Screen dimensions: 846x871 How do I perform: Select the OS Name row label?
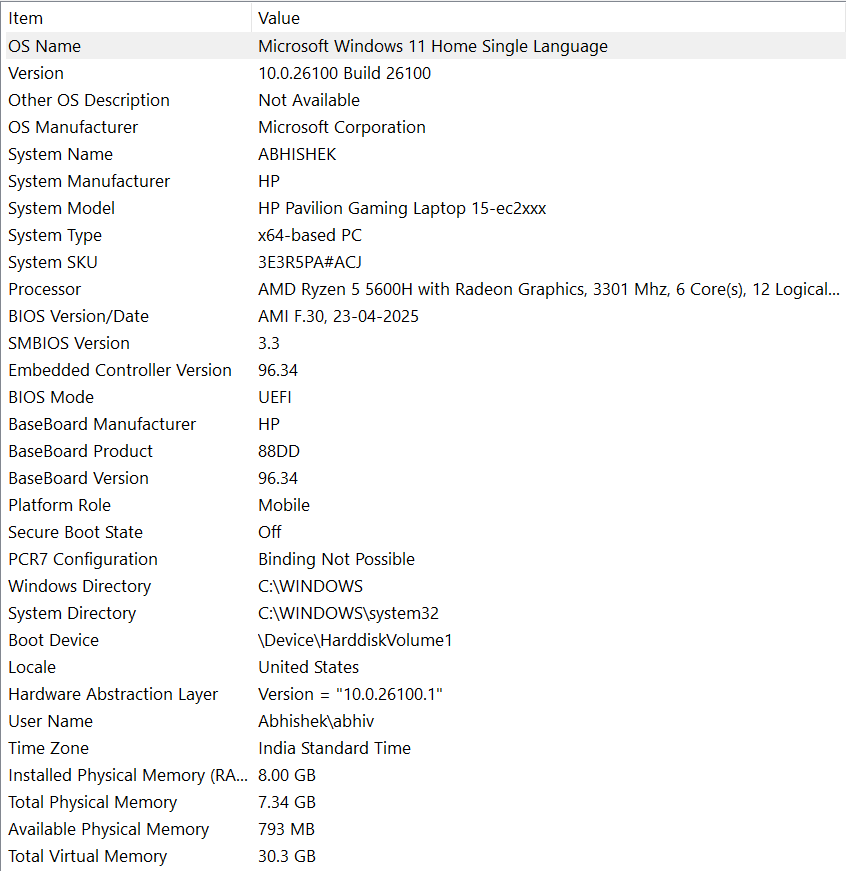[44, 46]
